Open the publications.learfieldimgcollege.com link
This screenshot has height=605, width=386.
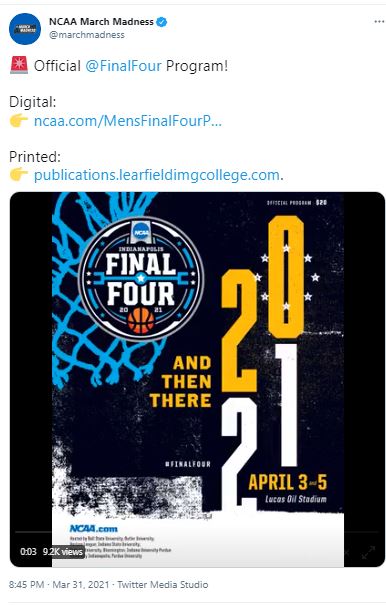(x=157, y=175)
